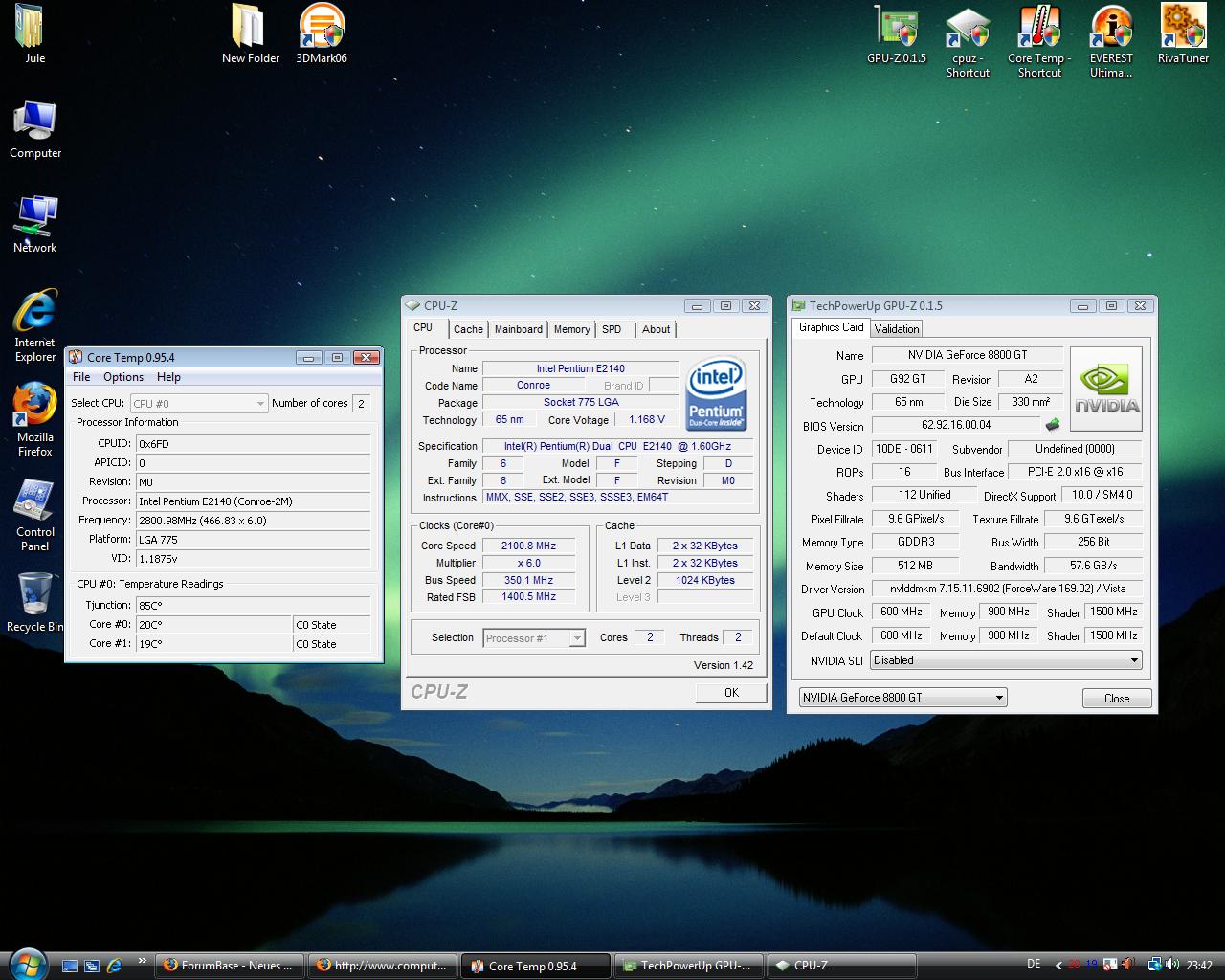1225x980 pixels.
Task: Click DE language indicator on taskbar
Action: [1034, 965]
